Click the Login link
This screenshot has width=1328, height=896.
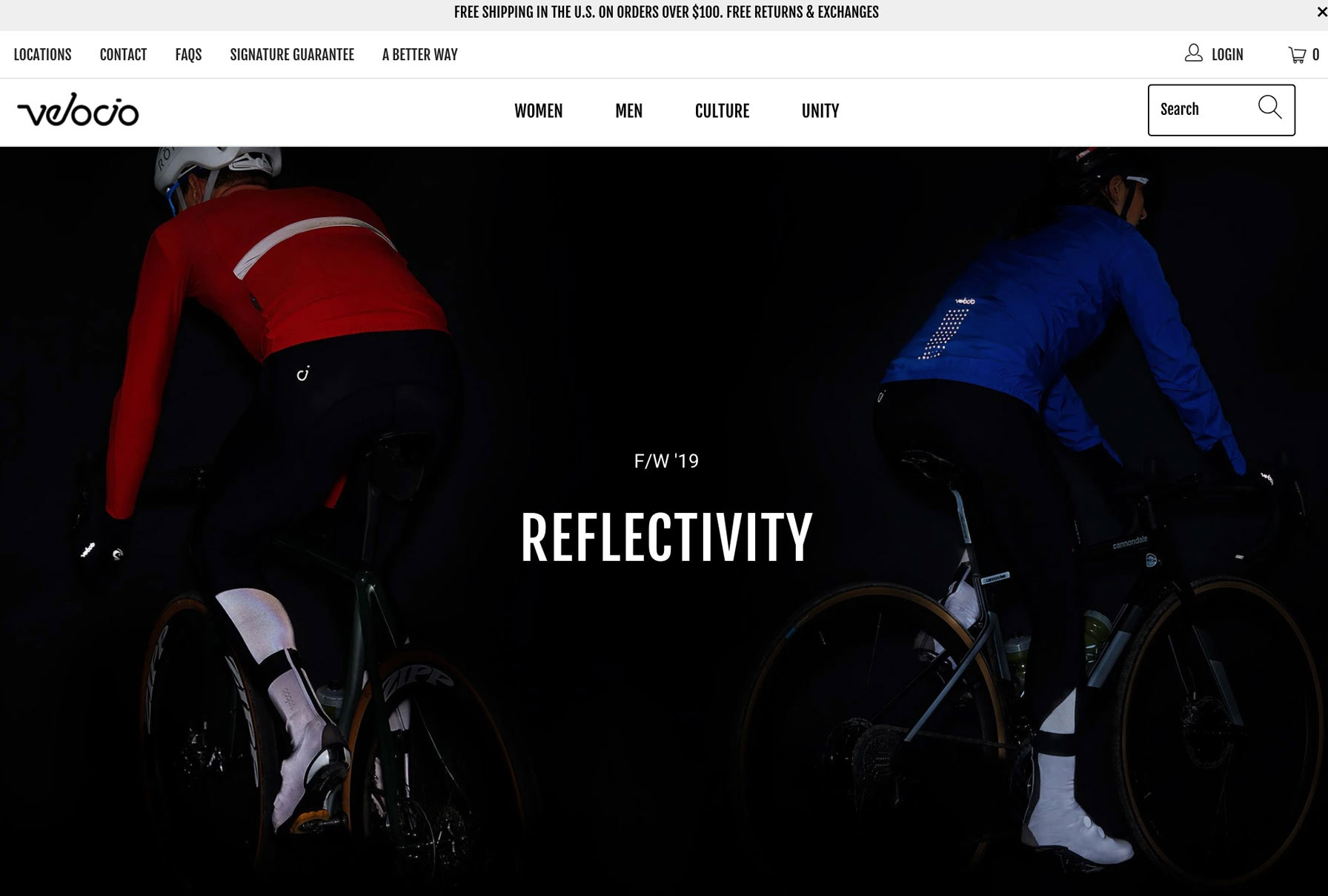point(1227,55)
